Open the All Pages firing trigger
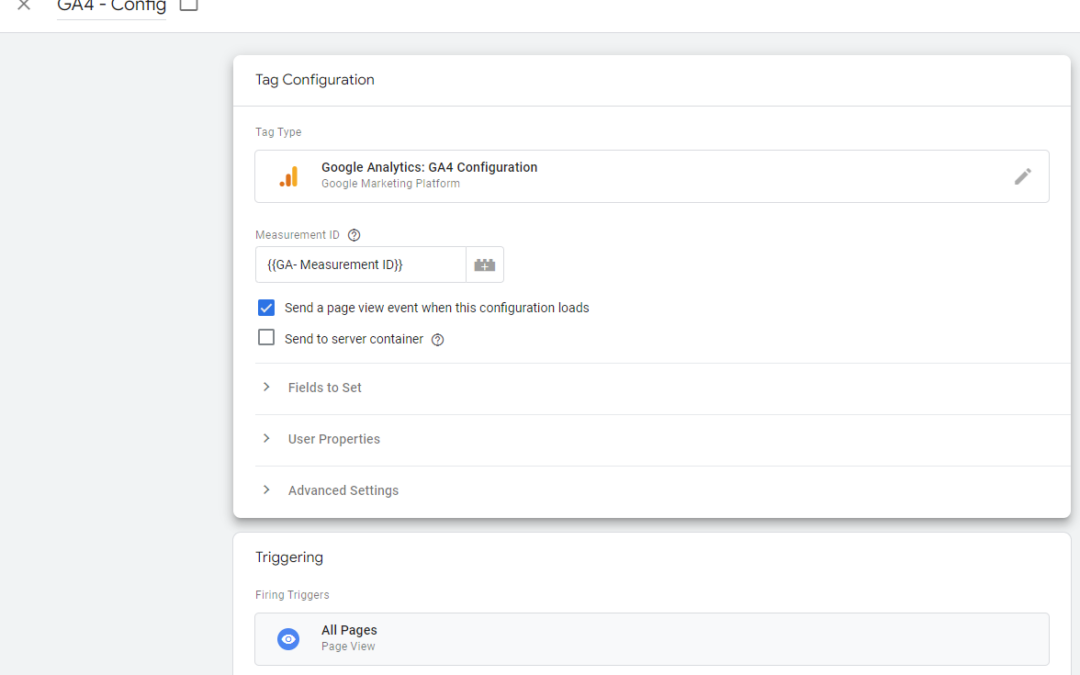The height and width of the screenshot is (675, 1080). click(x=652, y=639)
